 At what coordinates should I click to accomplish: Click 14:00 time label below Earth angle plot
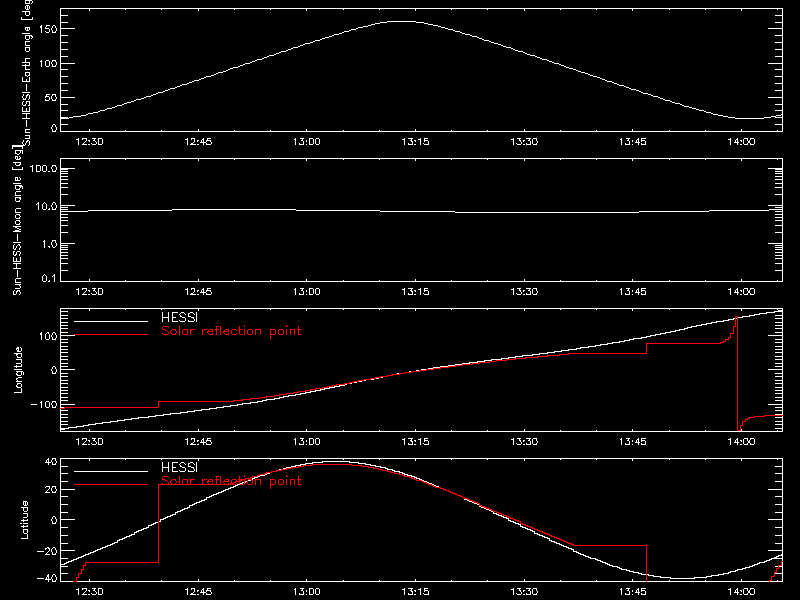point(741,142)
